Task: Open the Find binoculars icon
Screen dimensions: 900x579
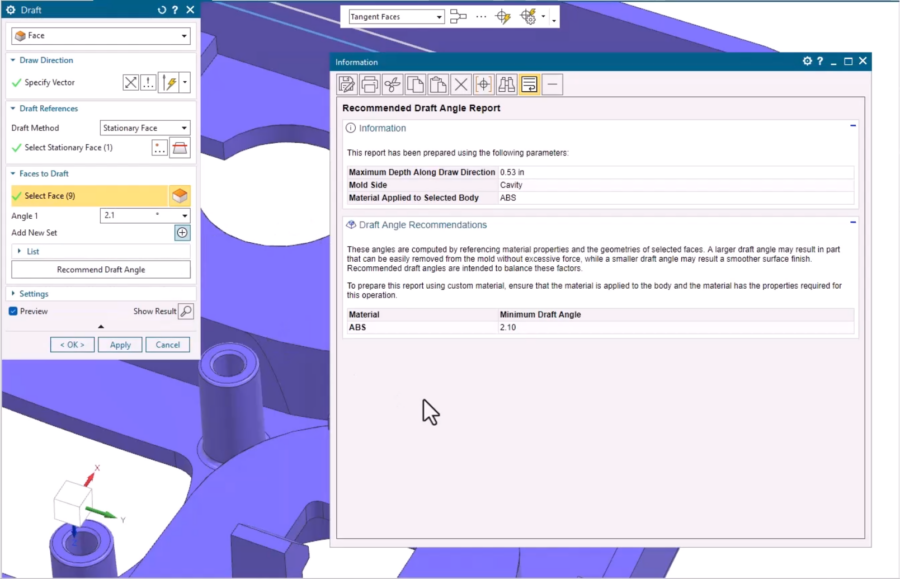Action: coord(505,84)
